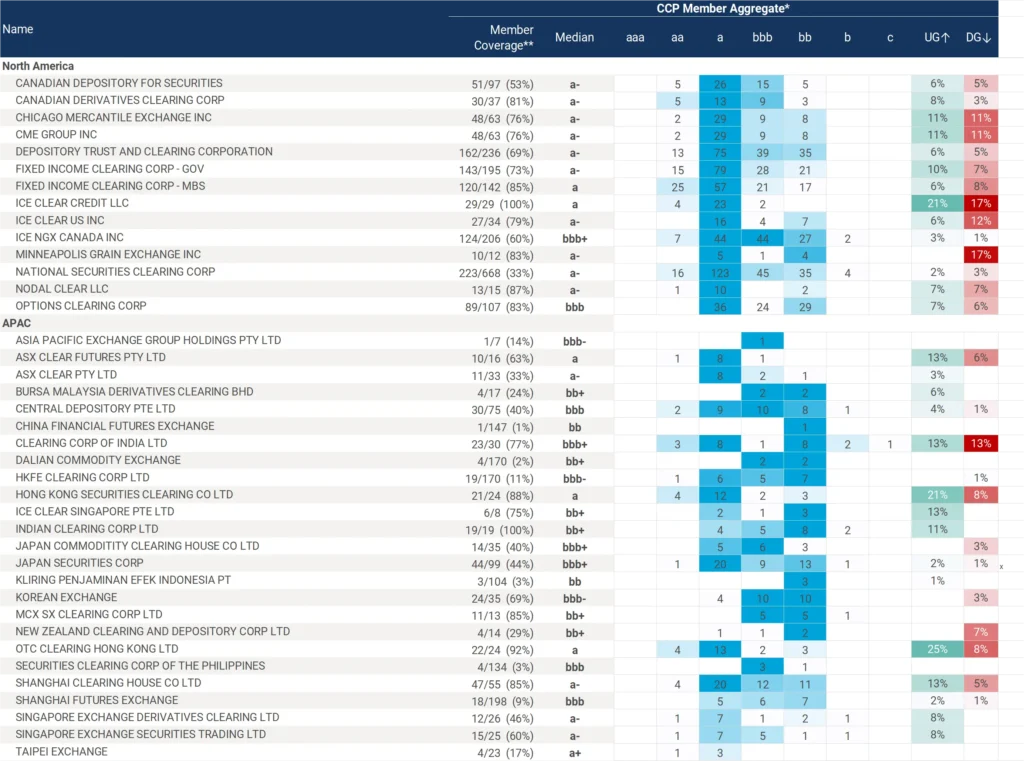
Task: Select KOREAN EXCHANGE name
Action: click(x=67, y=598)
